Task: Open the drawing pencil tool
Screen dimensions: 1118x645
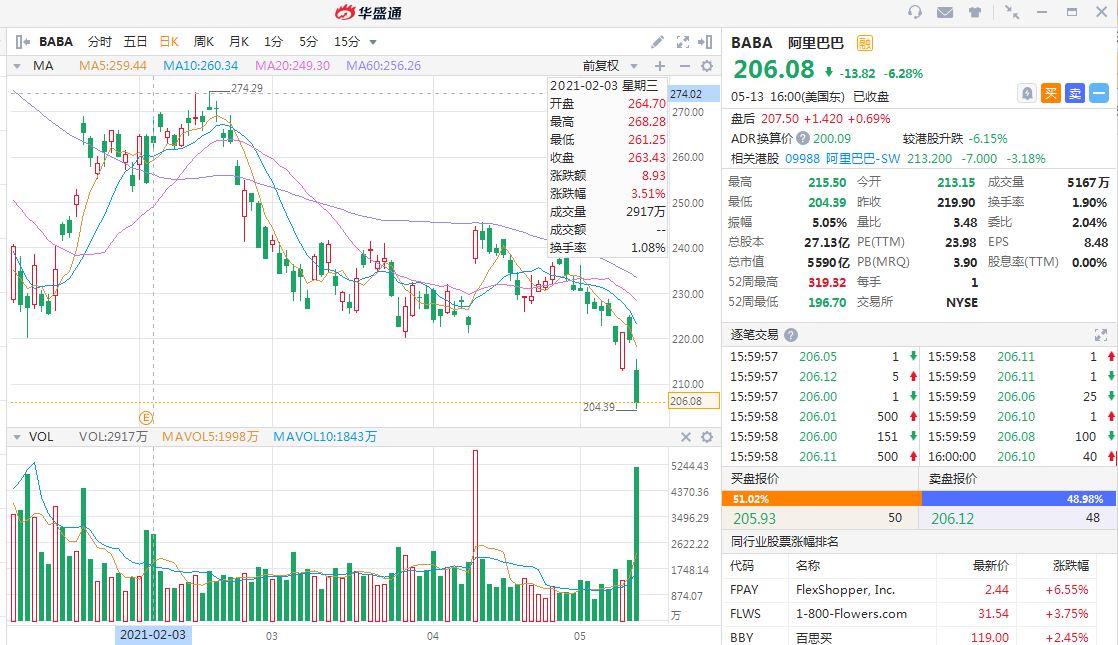Action: click(x=657, y=42)
